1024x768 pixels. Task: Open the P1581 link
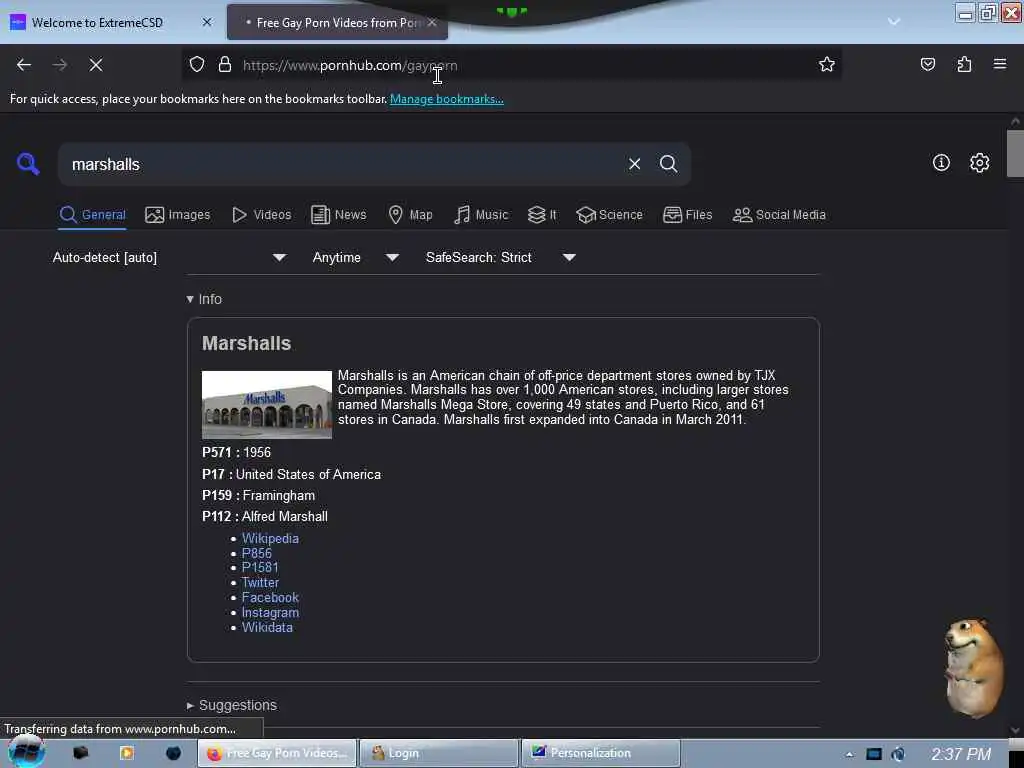tap(260, 568)
